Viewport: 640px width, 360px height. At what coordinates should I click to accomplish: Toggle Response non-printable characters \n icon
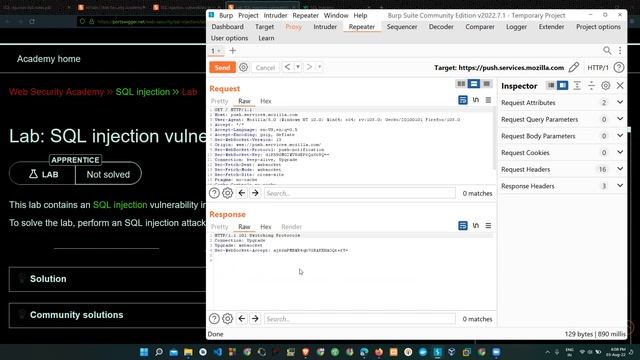click(476, 225)
